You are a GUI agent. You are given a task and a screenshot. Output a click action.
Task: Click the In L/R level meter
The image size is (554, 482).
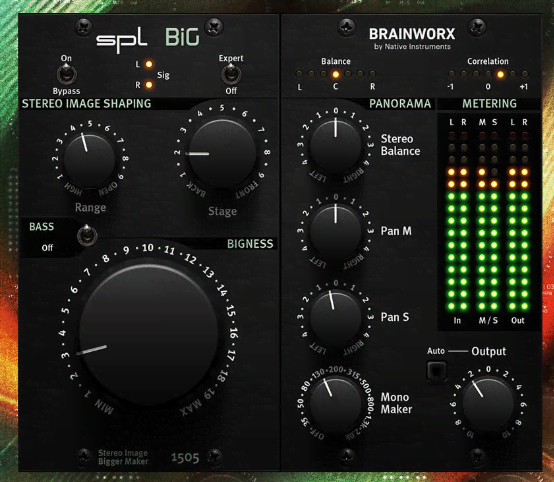point(457,221)
